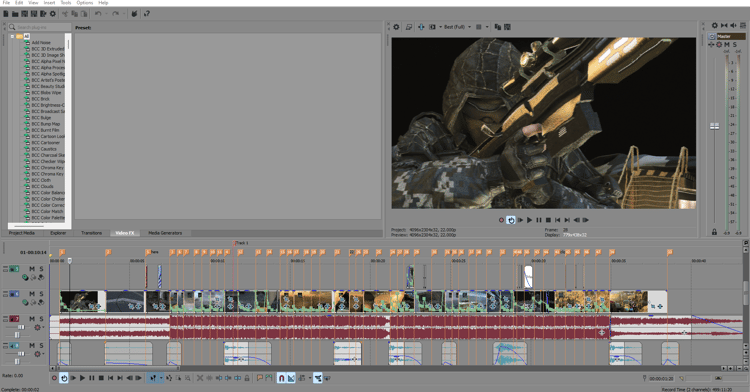The width and height of the screenshot is (750, 392).
Task: Click the Search plug-ins field
Action: pyautogui.click(x=39, y=27)
